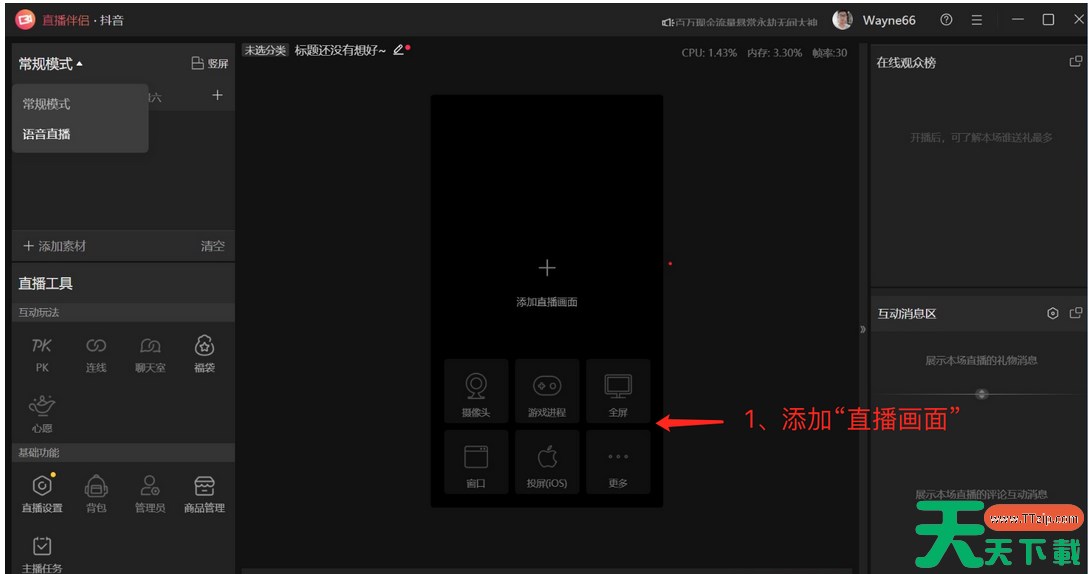The height and width of the screenshot is (574, 1088).
Task: Maximize the 直播伴侣 window
Action: point(1048,20)
